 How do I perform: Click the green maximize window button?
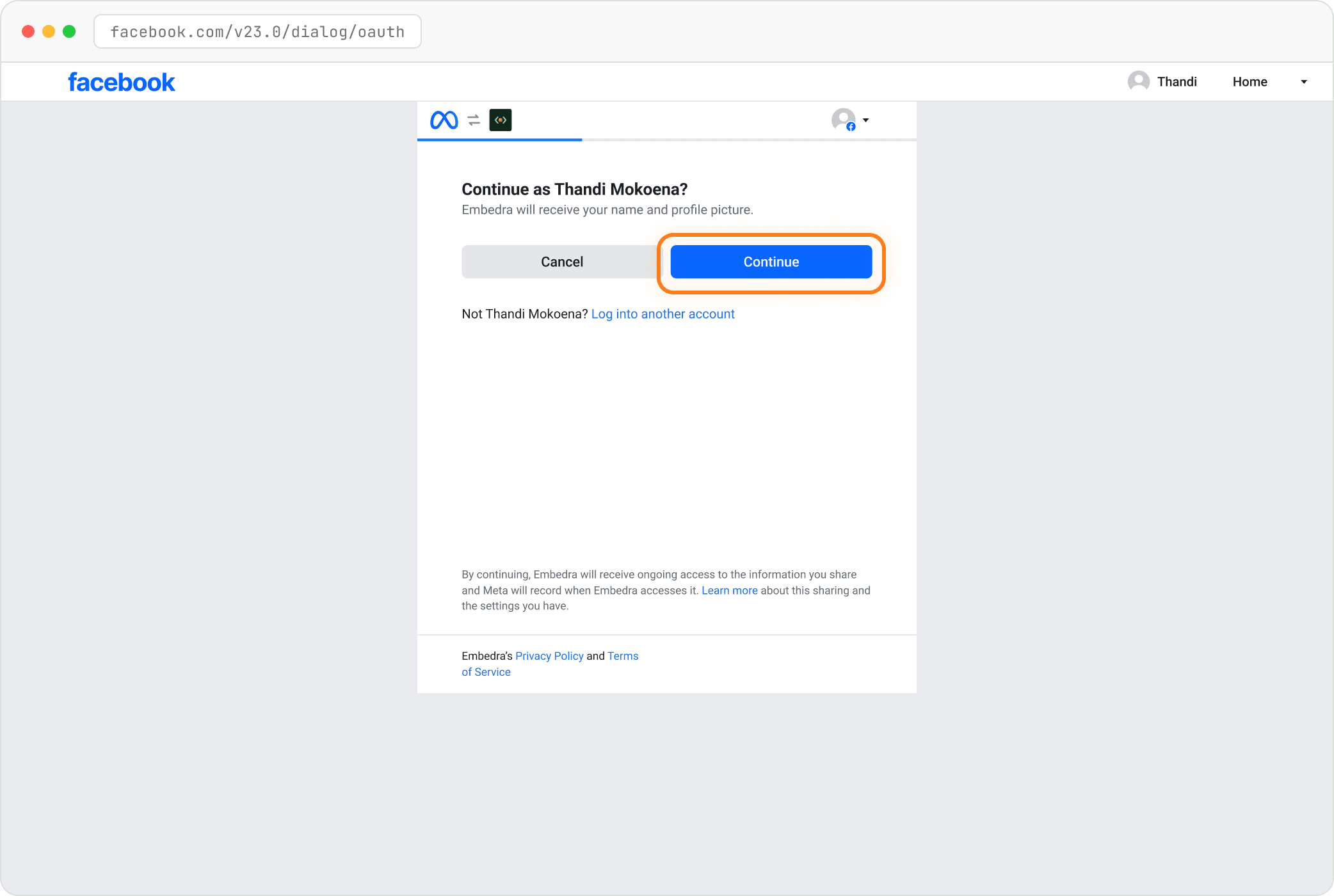[x=69, y=31]
